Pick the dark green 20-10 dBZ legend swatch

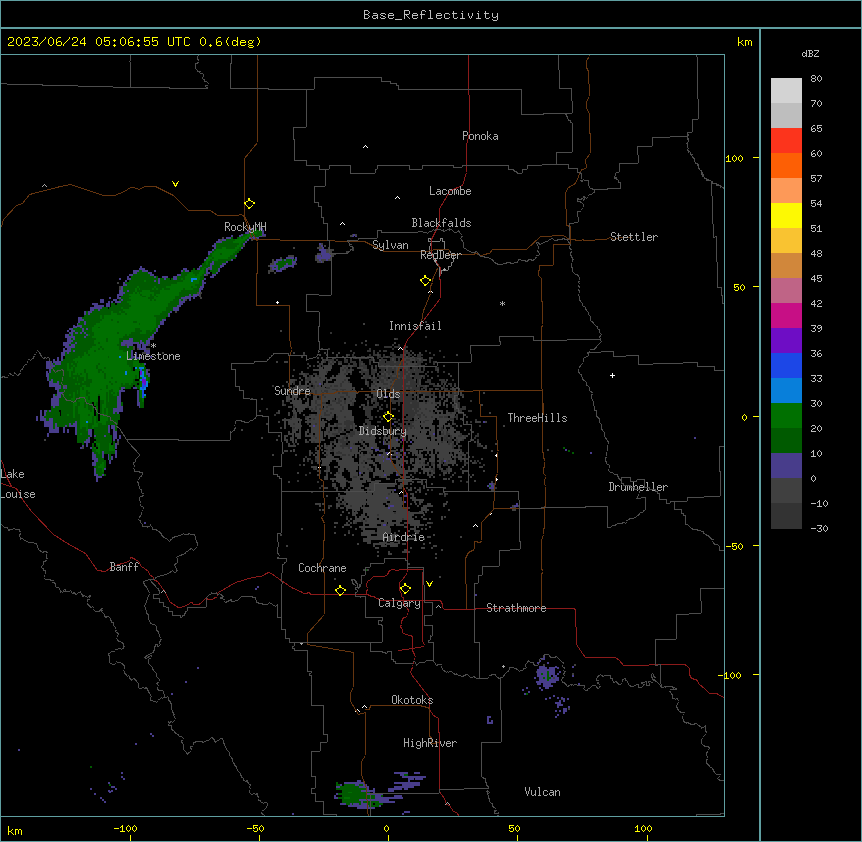pyautogui.click(x=786, y=441)
